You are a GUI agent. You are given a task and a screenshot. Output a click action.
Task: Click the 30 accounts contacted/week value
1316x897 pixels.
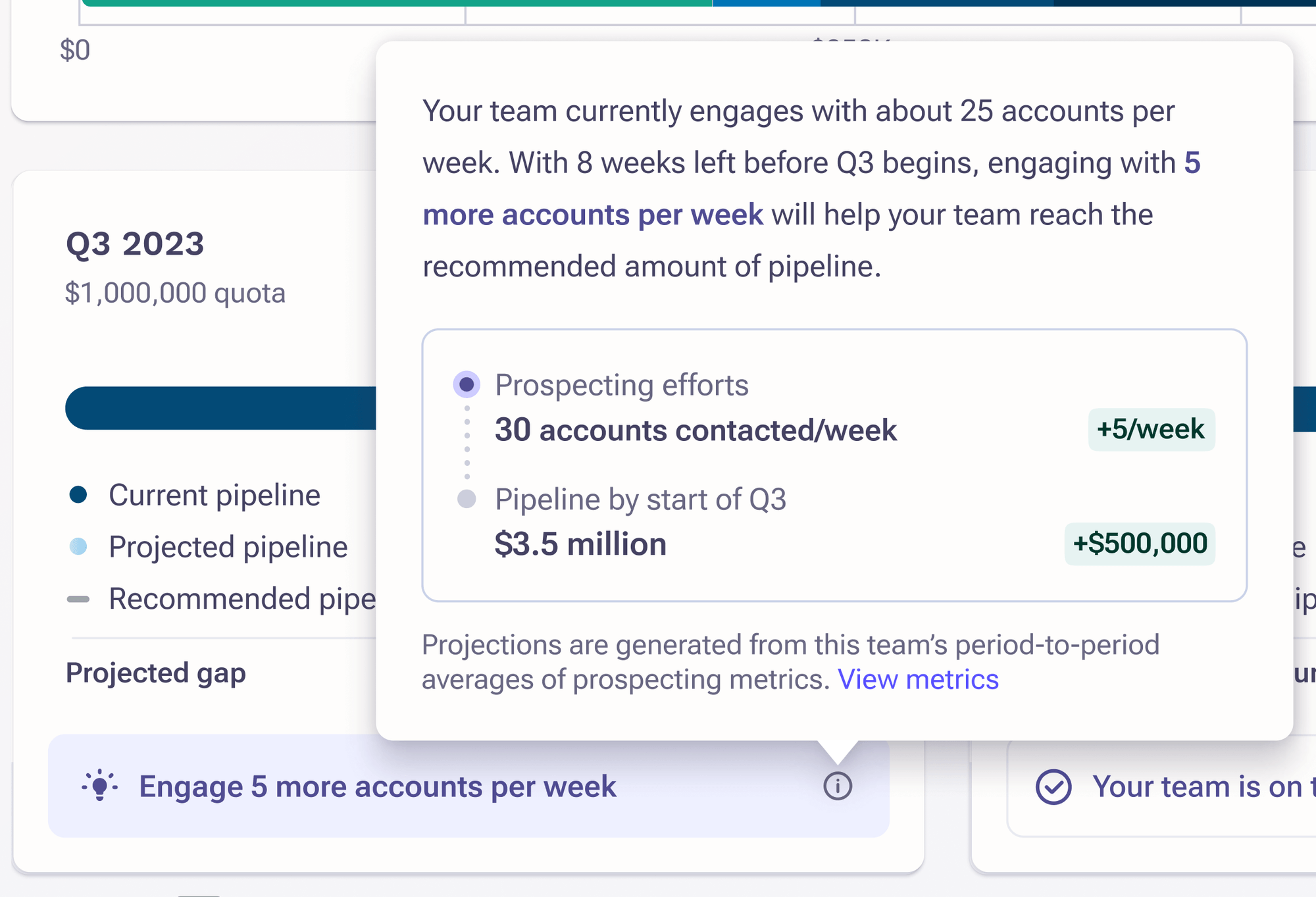pos(696,430)
